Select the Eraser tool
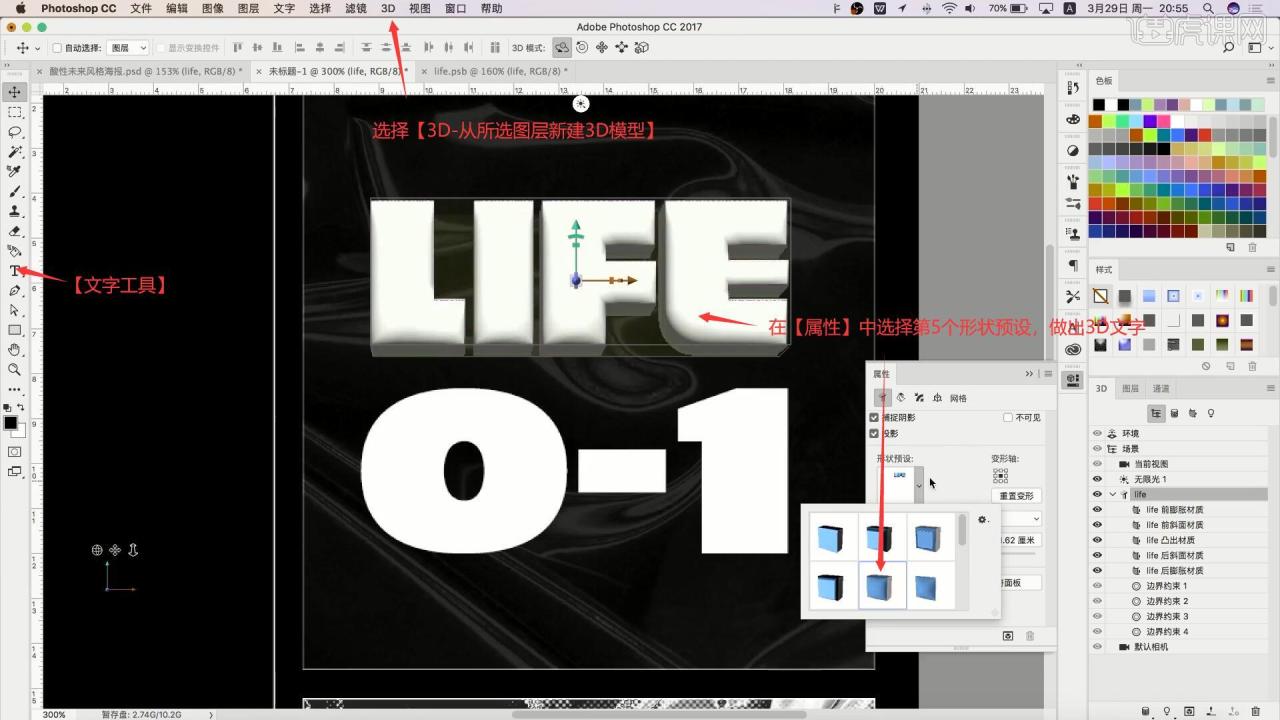 tap(15, 231)
